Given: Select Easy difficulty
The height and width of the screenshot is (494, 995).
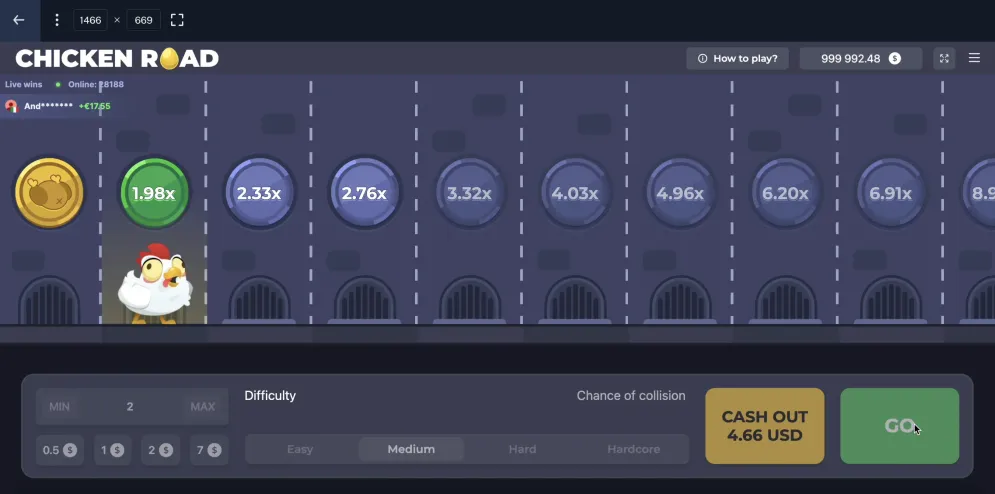Looking at the screenshot, I should click(300, 449).
